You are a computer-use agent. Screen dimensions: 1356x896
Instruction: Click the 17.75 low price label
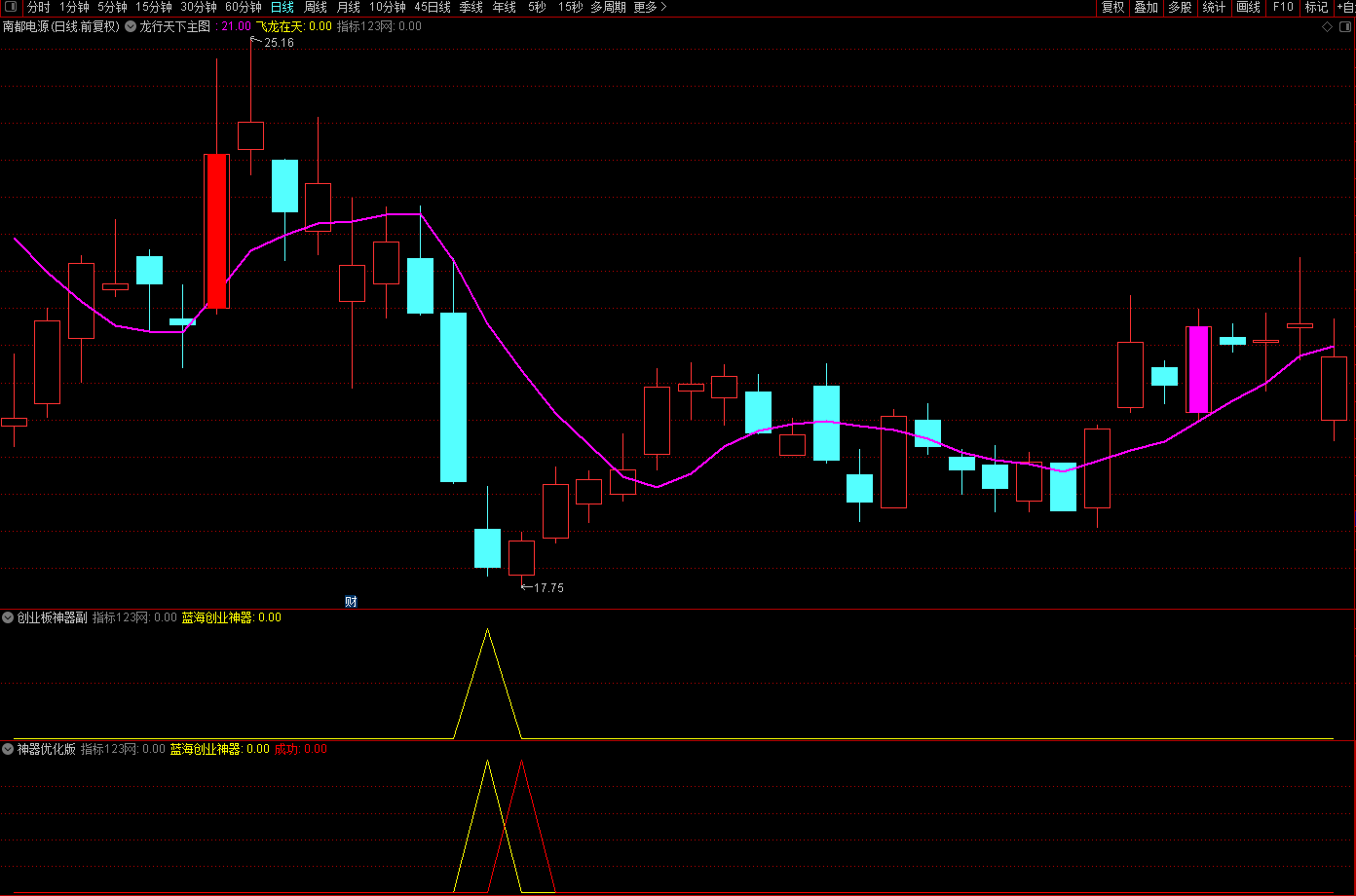[549, 587]
